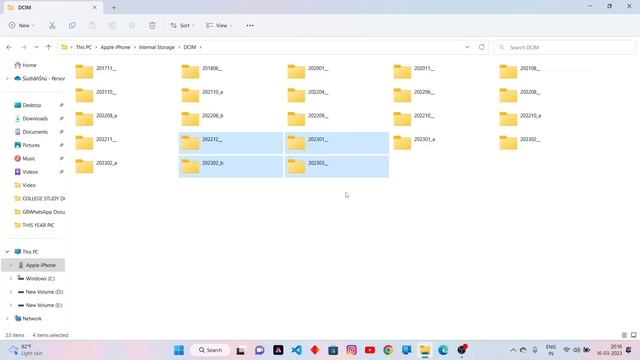Click the Delete trash icon
640x360 pixels.
152,25
